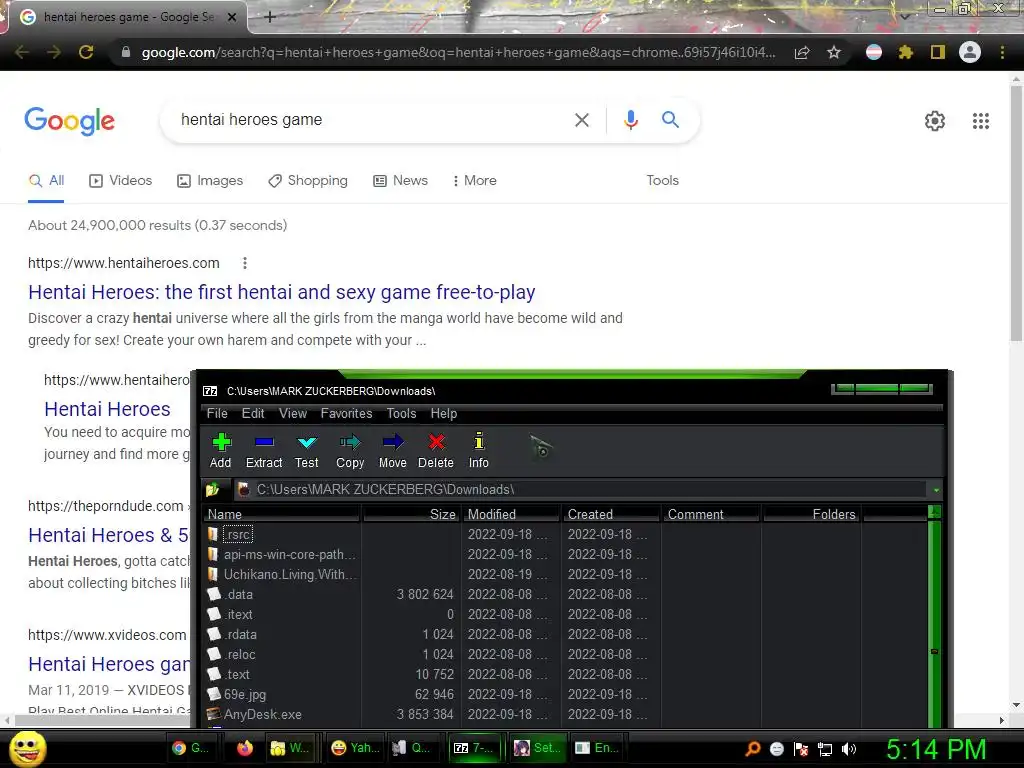Click the Info toolbar icon in 7-Zip
The height and width of the screenshot is (768, 1024).
click(x=479, y=451)
